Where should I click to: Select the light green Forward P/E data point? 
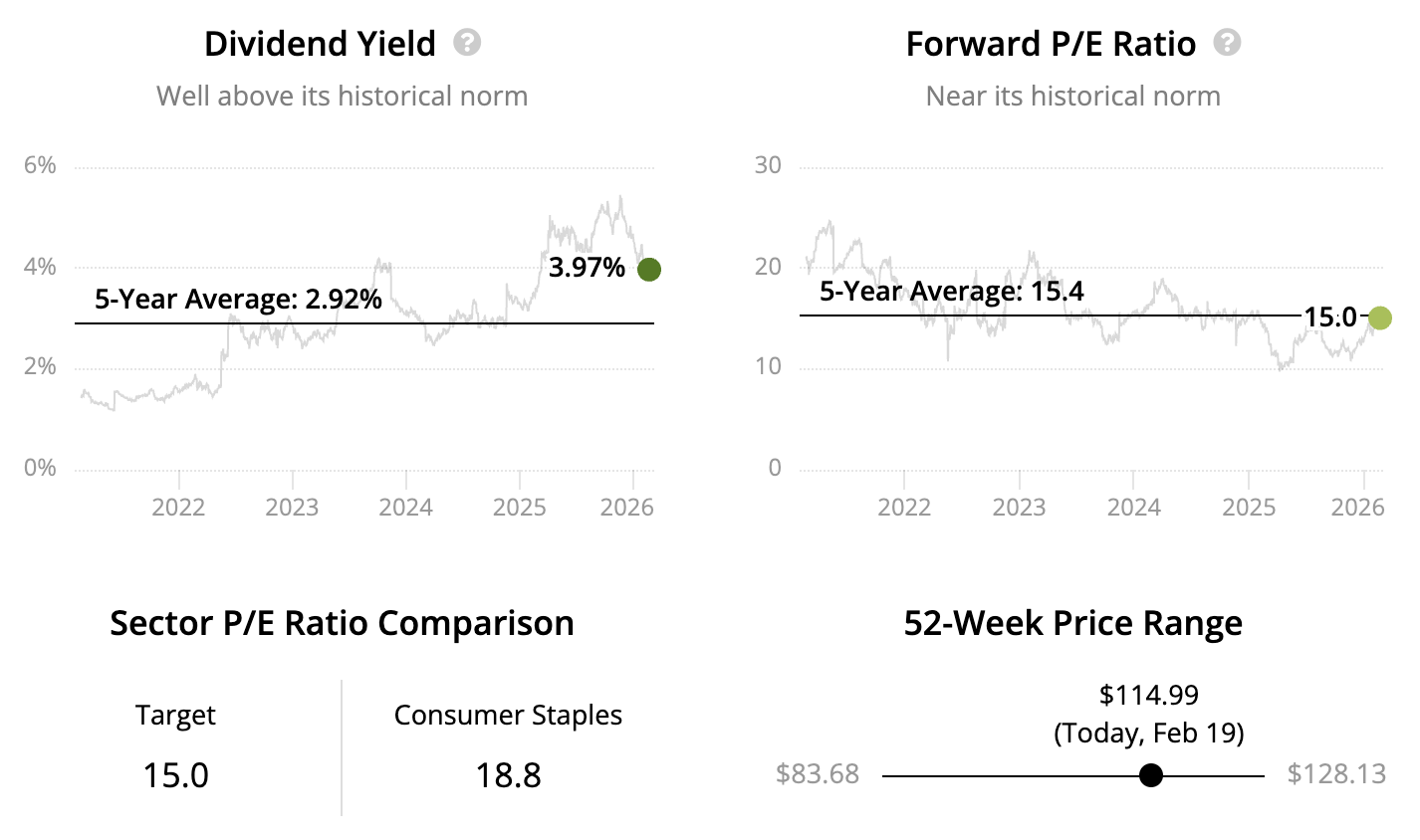pos(1379,318)
